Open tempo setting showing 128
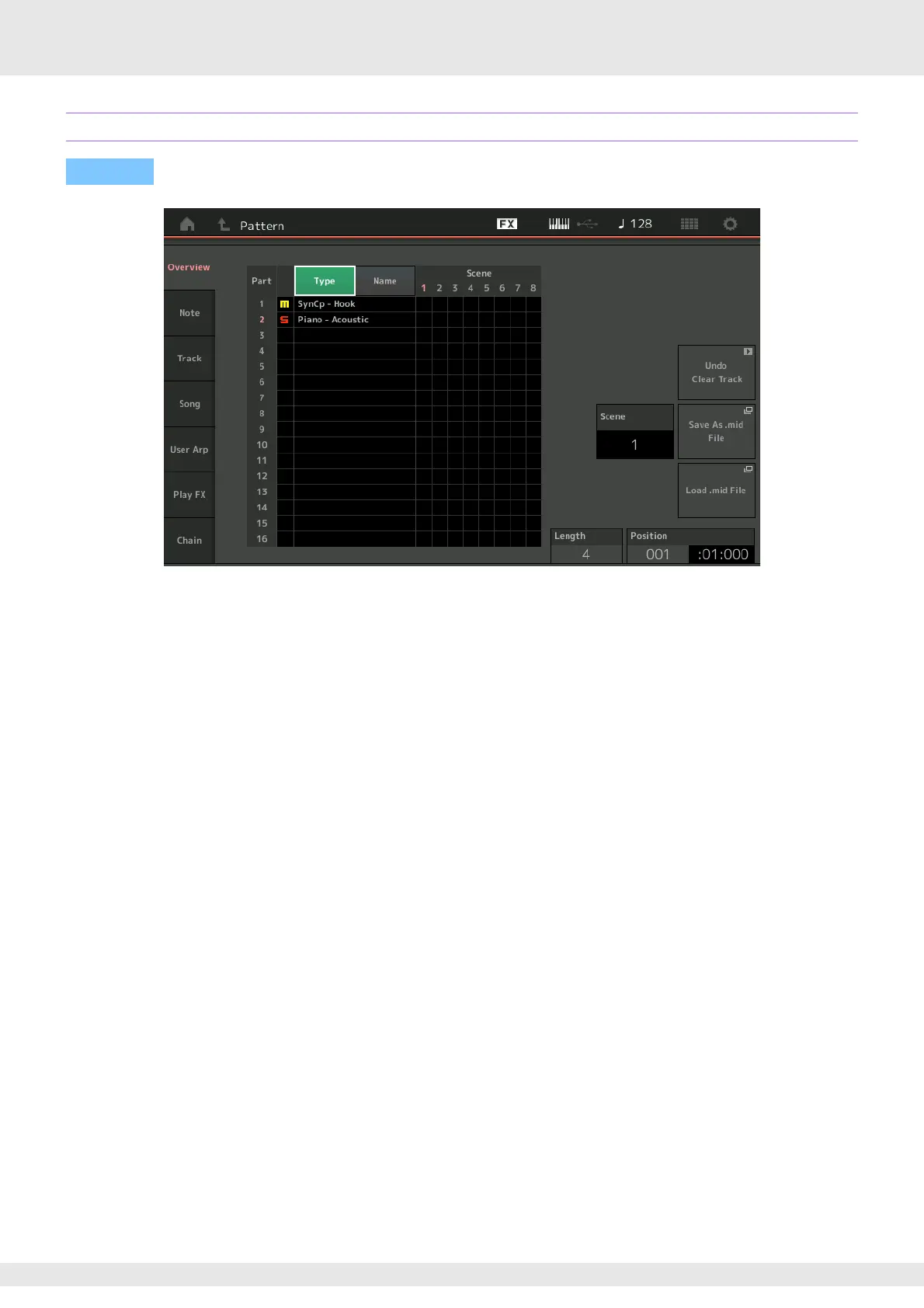 [x=635, y=224]
